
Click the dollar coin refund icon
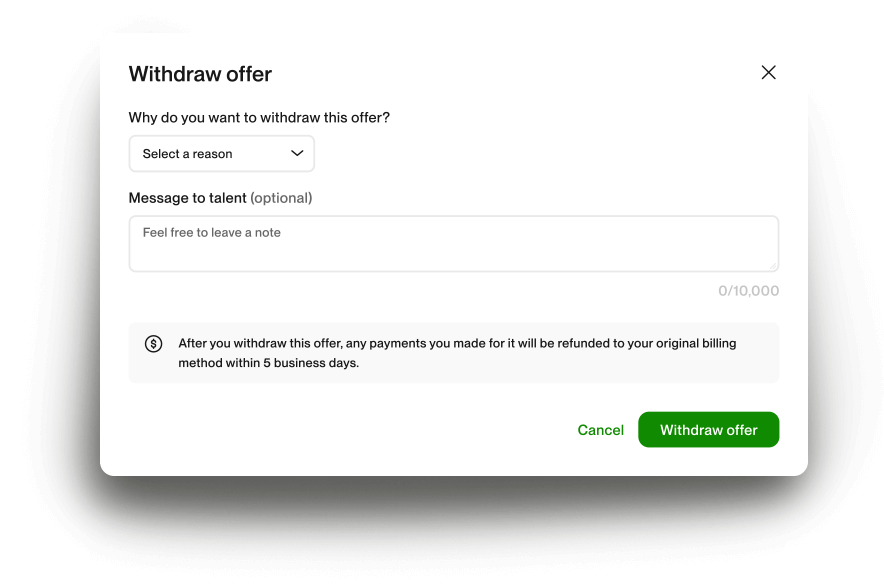point(153,344)
